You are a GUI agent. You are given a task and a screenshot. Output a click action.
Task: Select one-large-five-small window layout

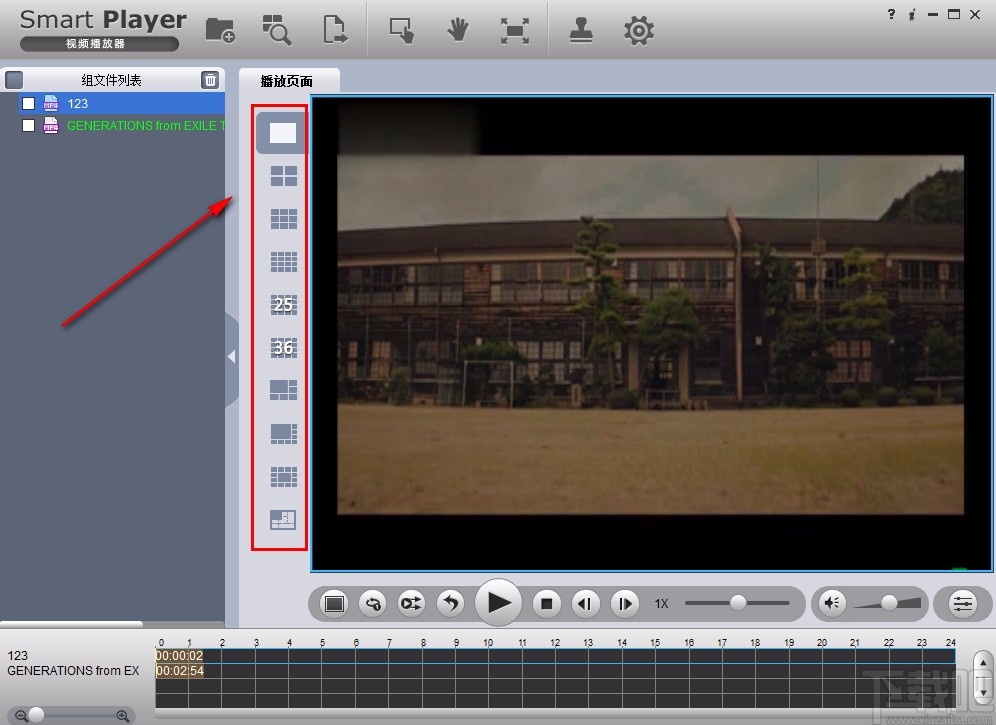click(283, 390)
